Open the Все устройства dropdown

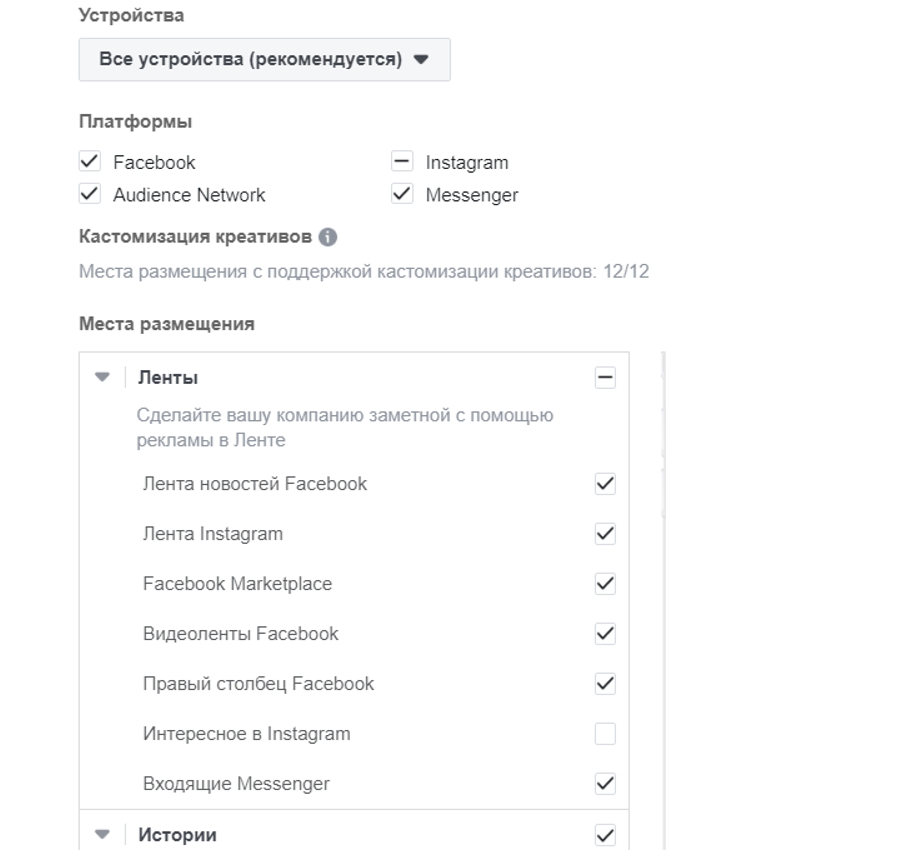[x=264, y=59]
